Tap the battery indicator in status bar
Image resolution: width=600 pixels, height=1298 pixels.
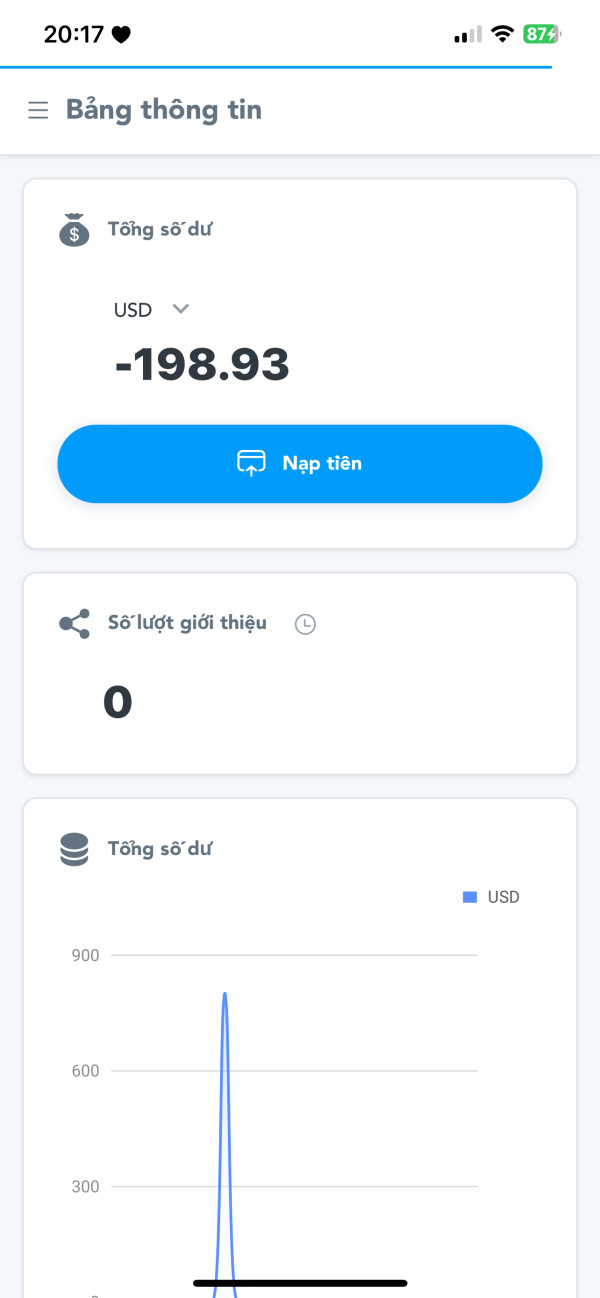(x=542, y=34)
